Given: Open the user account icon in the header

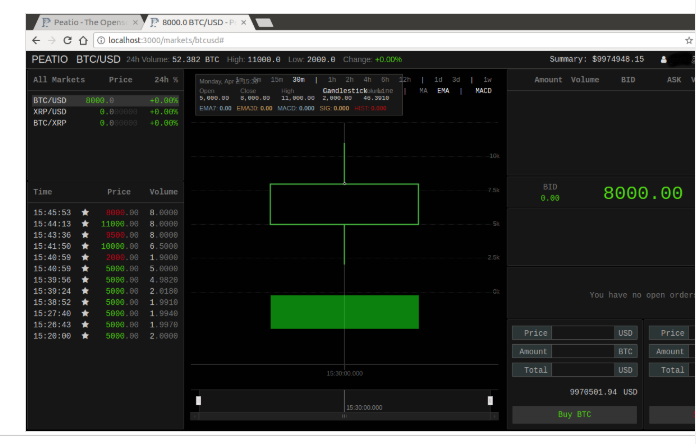Looking at the screenshot, I should pos(664,59).
